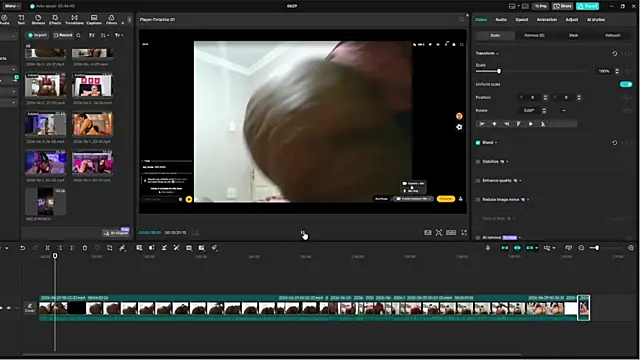Open the Text tool panel

[x=21, y=19]
